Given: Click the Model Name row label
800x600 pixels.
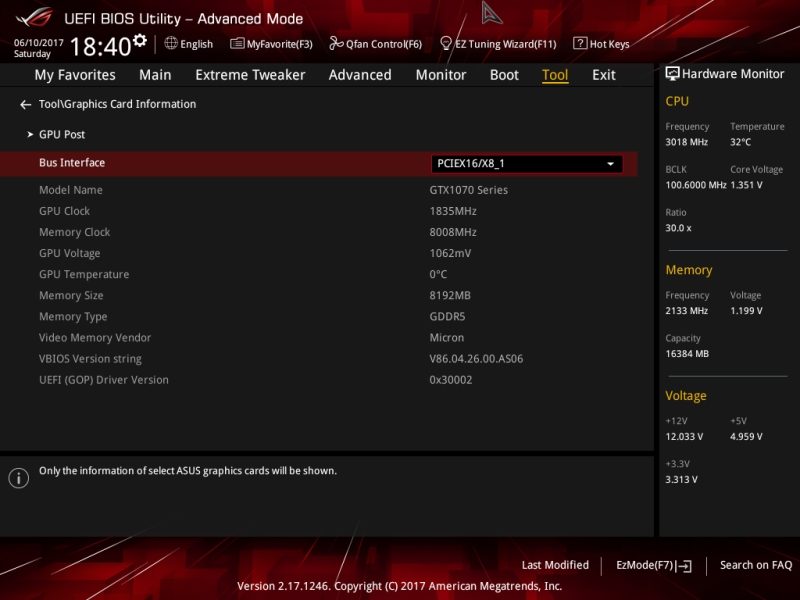Looking at the screenshot, I should pos(71,190).
